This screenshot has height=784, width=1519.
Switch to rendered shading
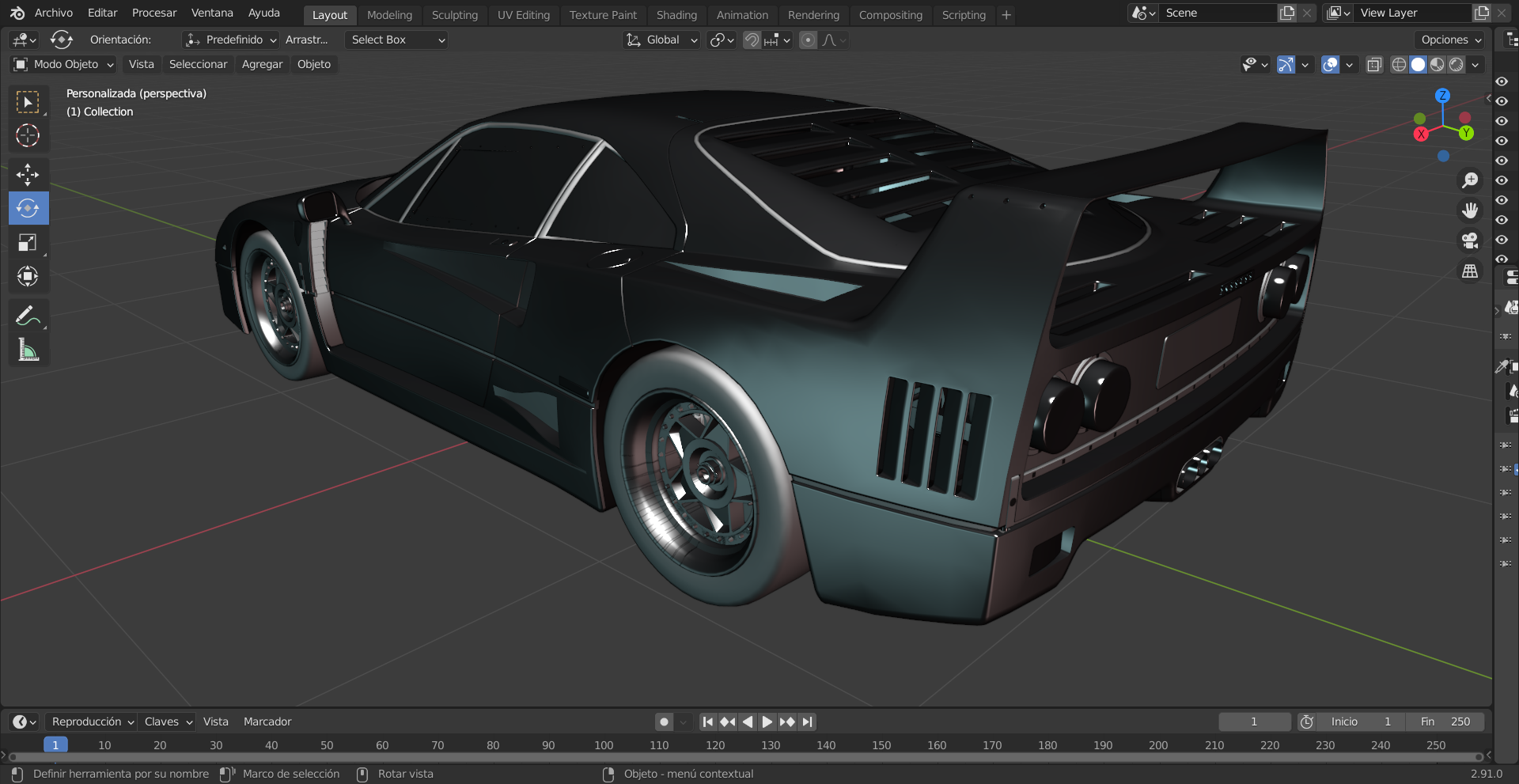pos(1456,64)
